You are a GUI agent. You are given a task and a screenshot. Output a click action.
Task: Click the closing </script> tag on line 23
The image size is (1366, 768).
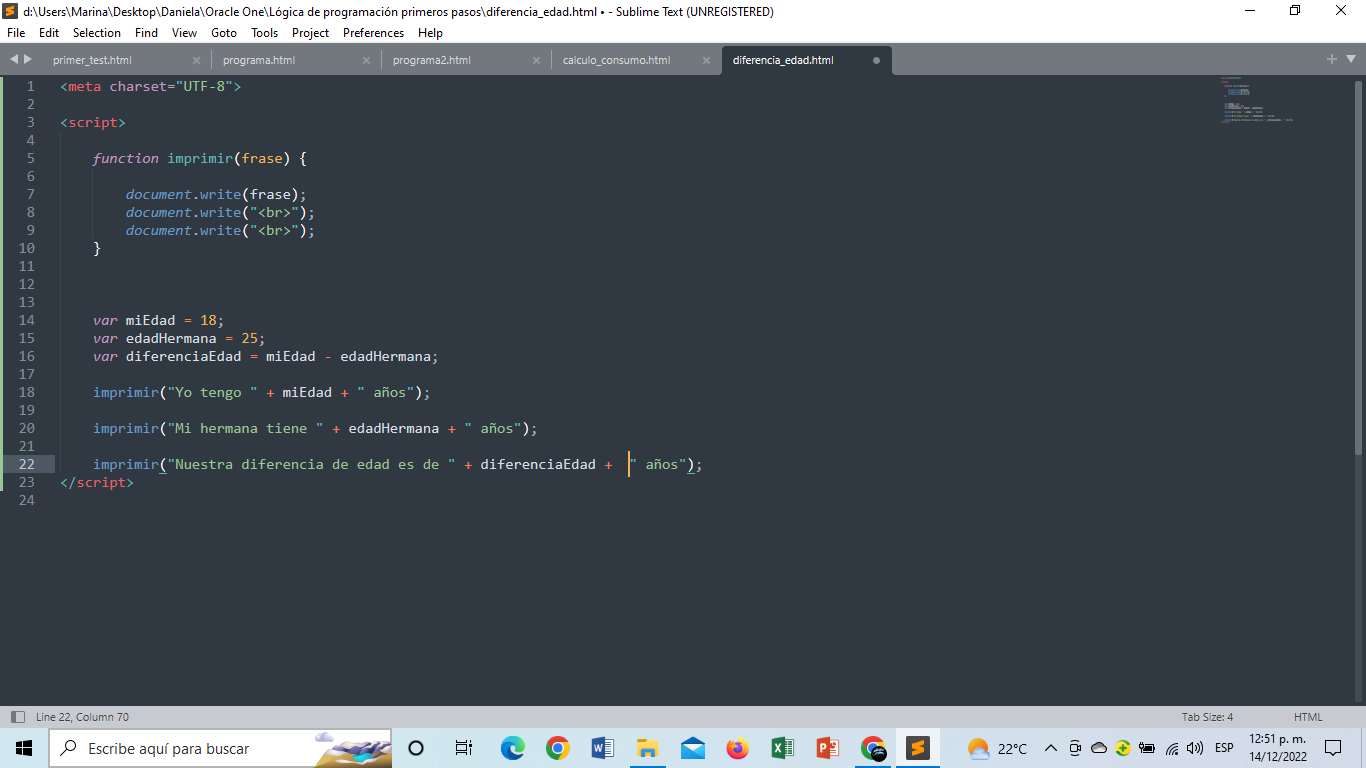click(97, 482)
